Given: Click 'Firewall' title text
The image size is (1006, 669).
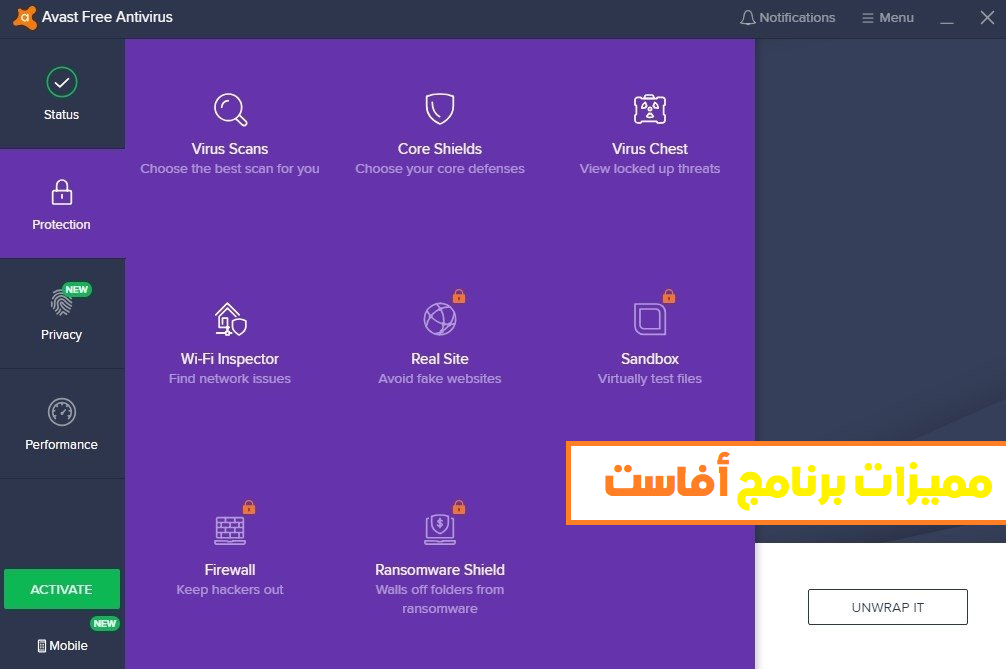Looking at the screenshot, I should [230, 570].
